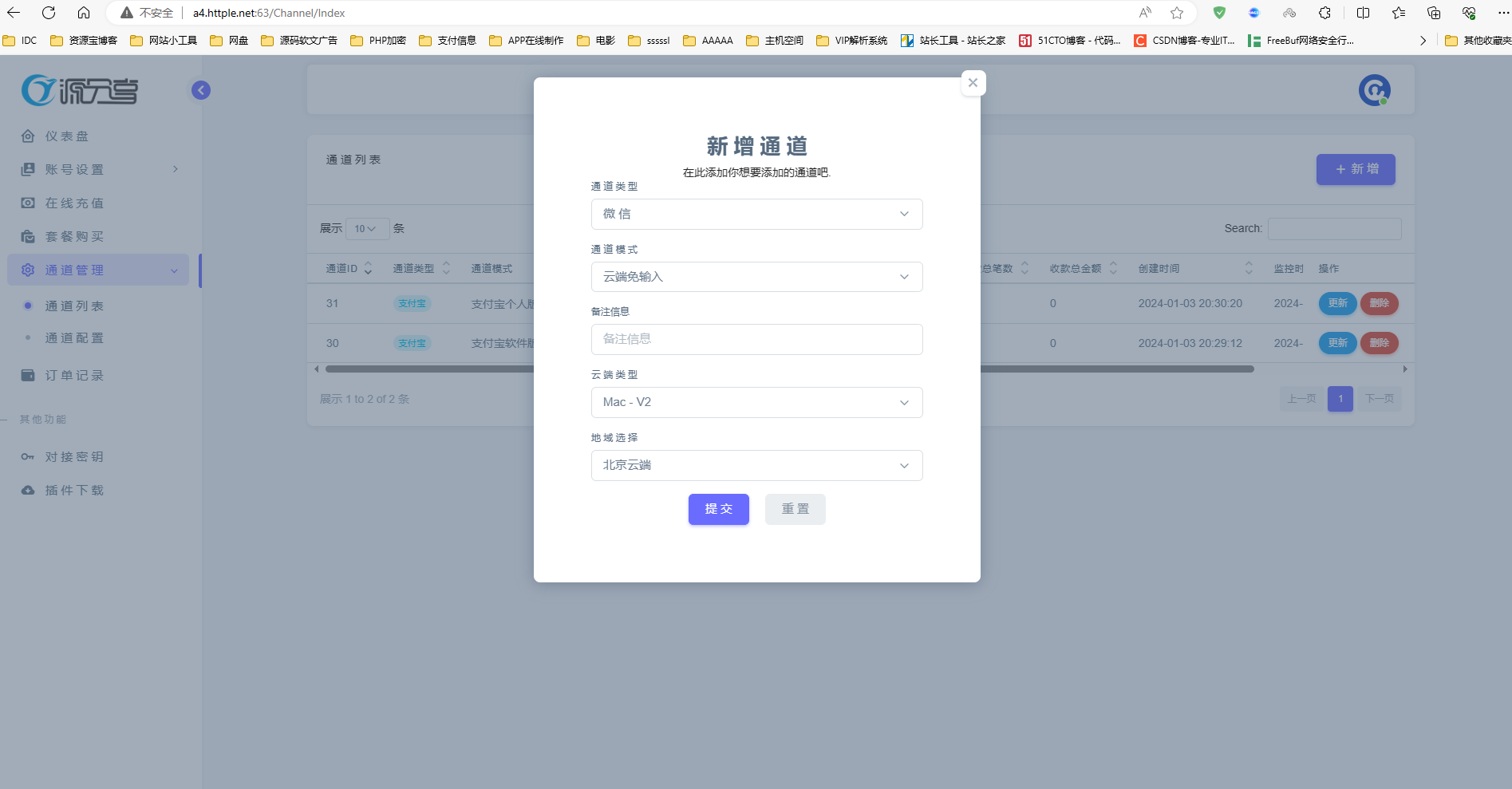Go to 下一页 next page
Screen dimensions: 1512x789
coord(1379,399)
